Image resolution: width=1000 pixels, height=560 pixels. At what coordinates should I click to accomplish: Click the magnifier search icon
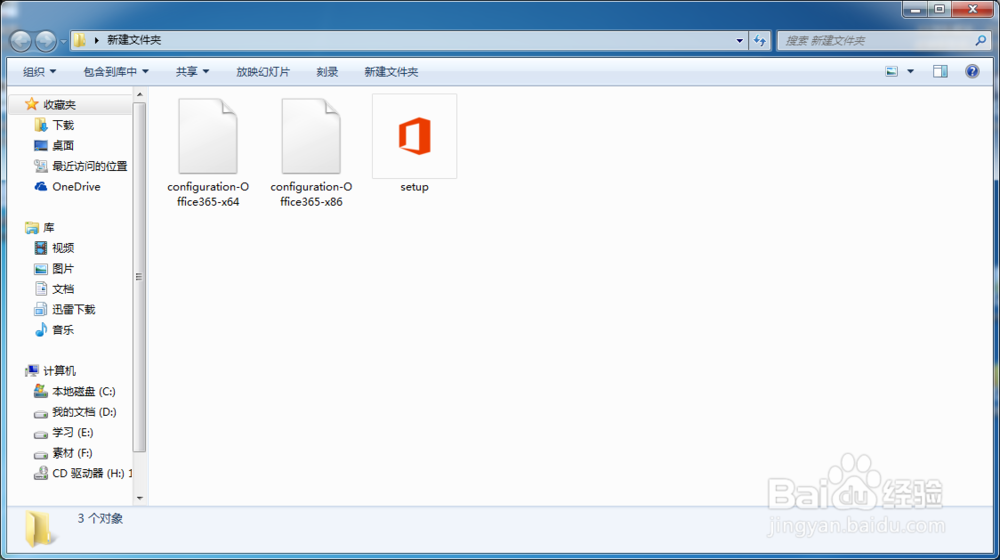pos(981,40)
